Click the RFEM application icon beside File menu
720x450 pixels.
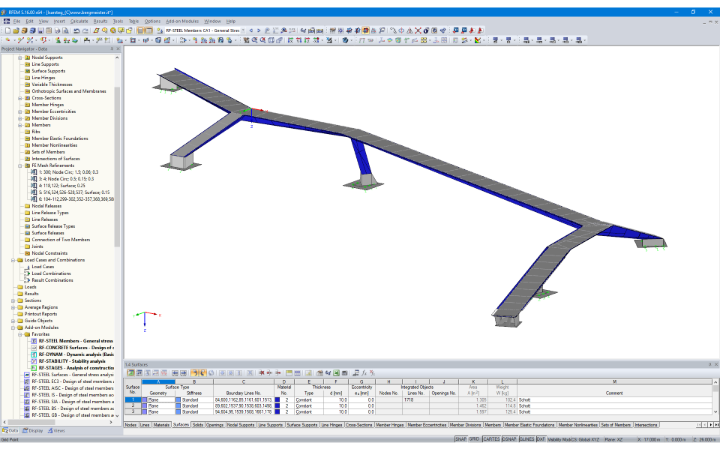coord(6,21)
